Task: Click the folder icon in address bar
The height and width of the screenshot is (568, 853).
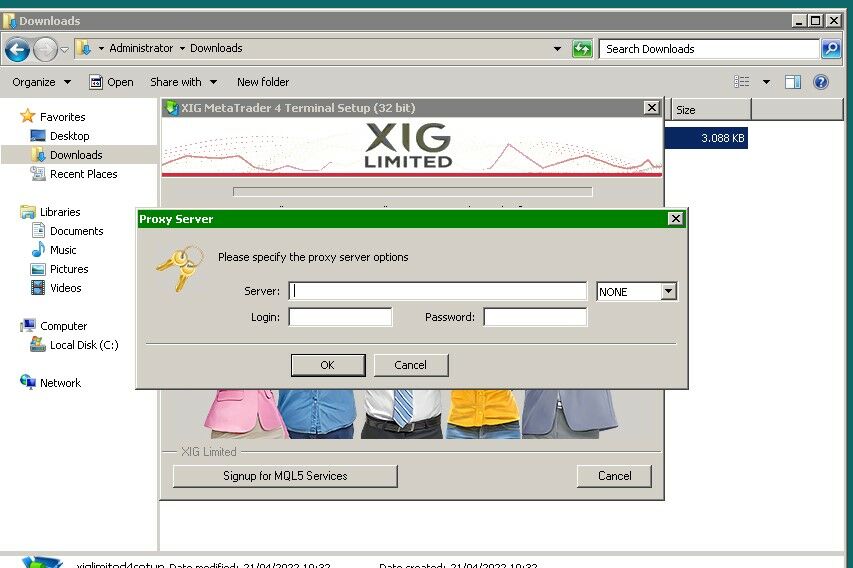Action: tap(84, 48)
